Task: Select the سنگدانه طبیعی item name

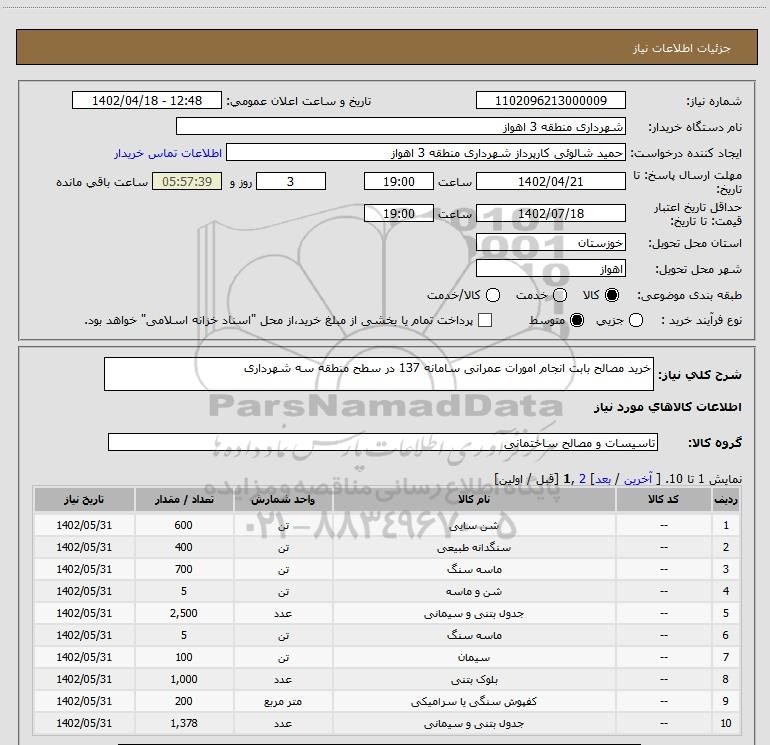Action: tap(474, 547)
